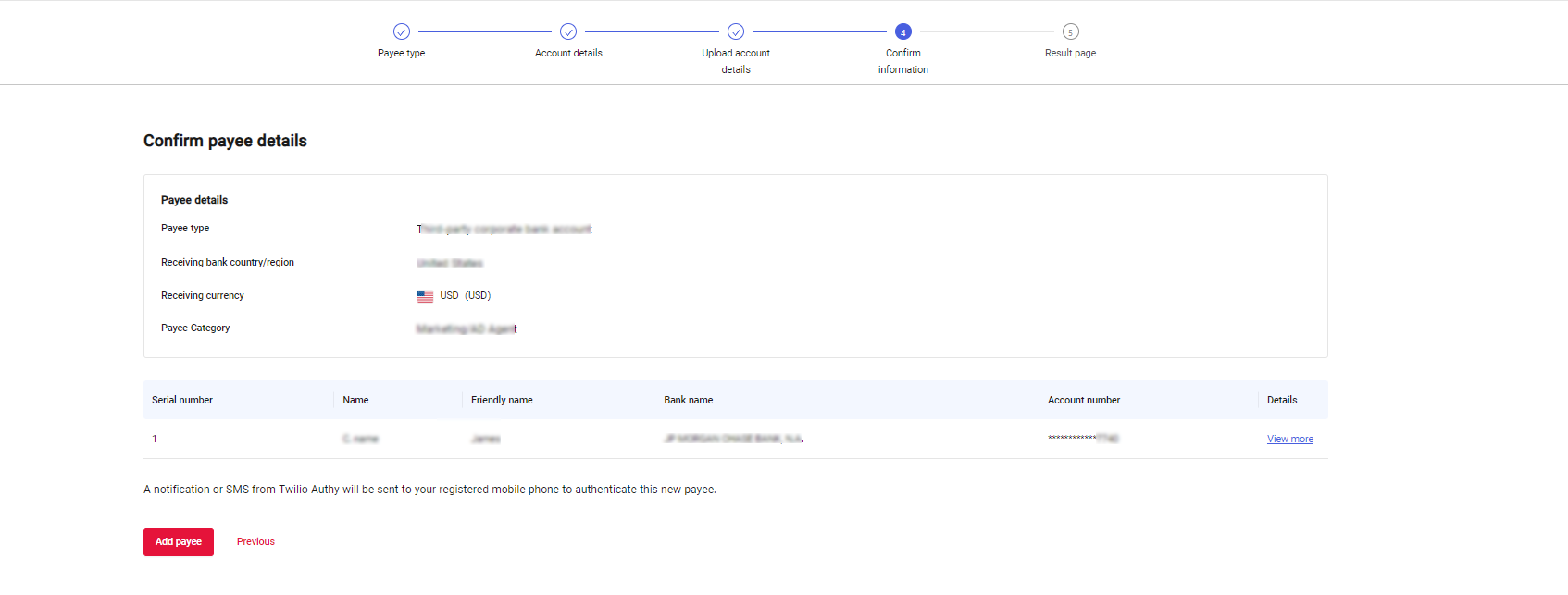This screenshot has width=1568, height=595.
Task: Click the Friendly name column header
Action: tap(502, 401)
